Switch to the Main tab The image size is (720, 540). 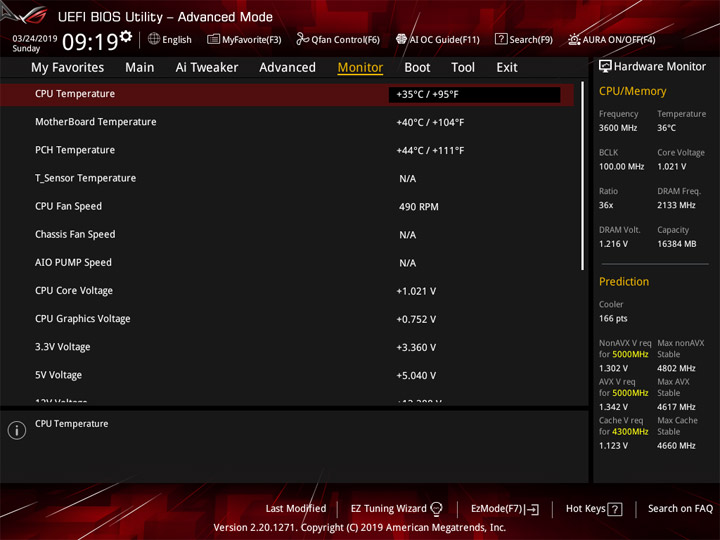140,68
